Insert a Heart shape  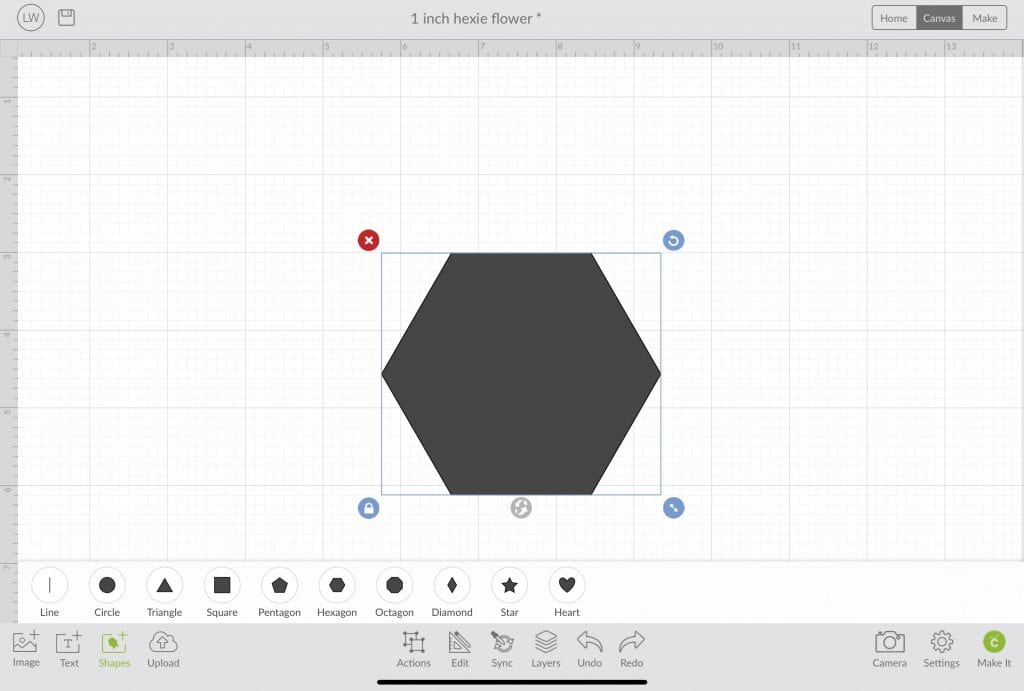point(567,593)
